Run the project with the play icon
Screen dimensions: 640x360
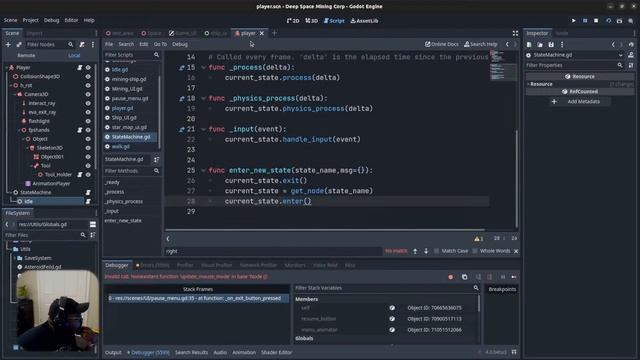(x=573, y=20)
